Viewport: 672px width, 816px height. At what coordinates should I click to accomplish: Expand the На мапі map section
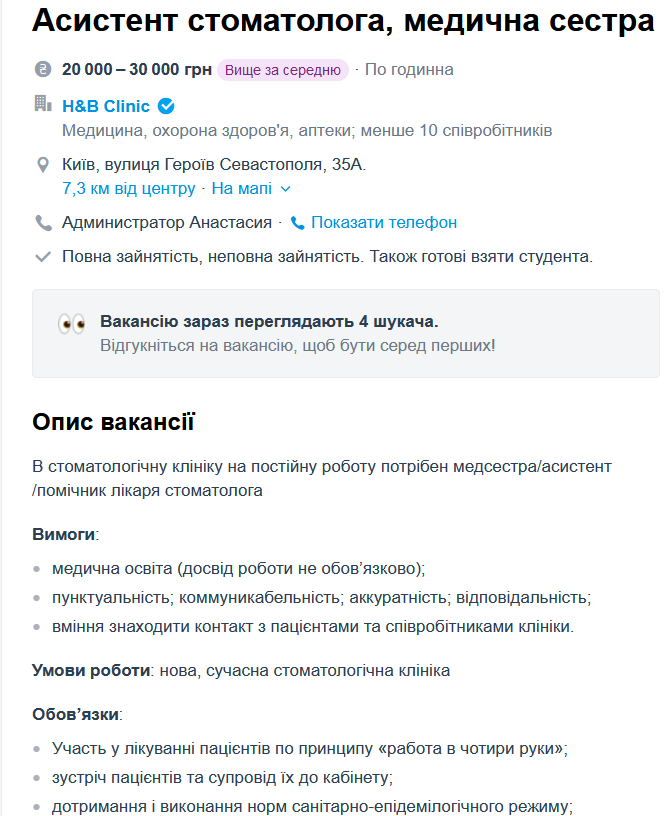pos(235,188)
